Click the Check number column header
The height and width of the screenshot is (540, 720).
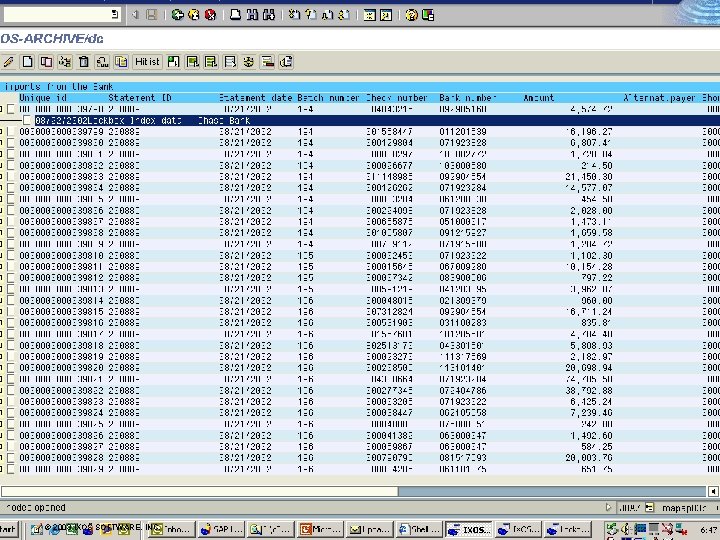point(397,98)
